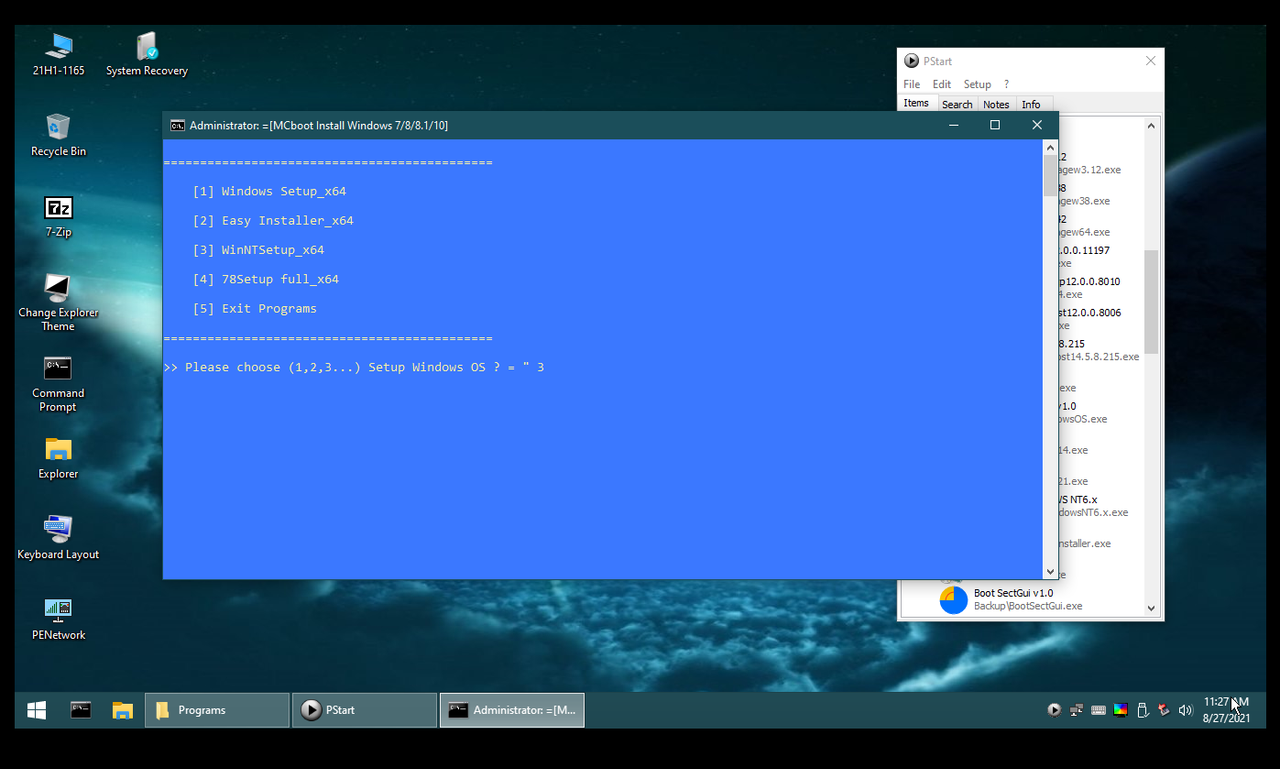Screen dimensions: 1280x769
Task: Click the 'Please choose' prompt input line
Action: tap(354, 367)
